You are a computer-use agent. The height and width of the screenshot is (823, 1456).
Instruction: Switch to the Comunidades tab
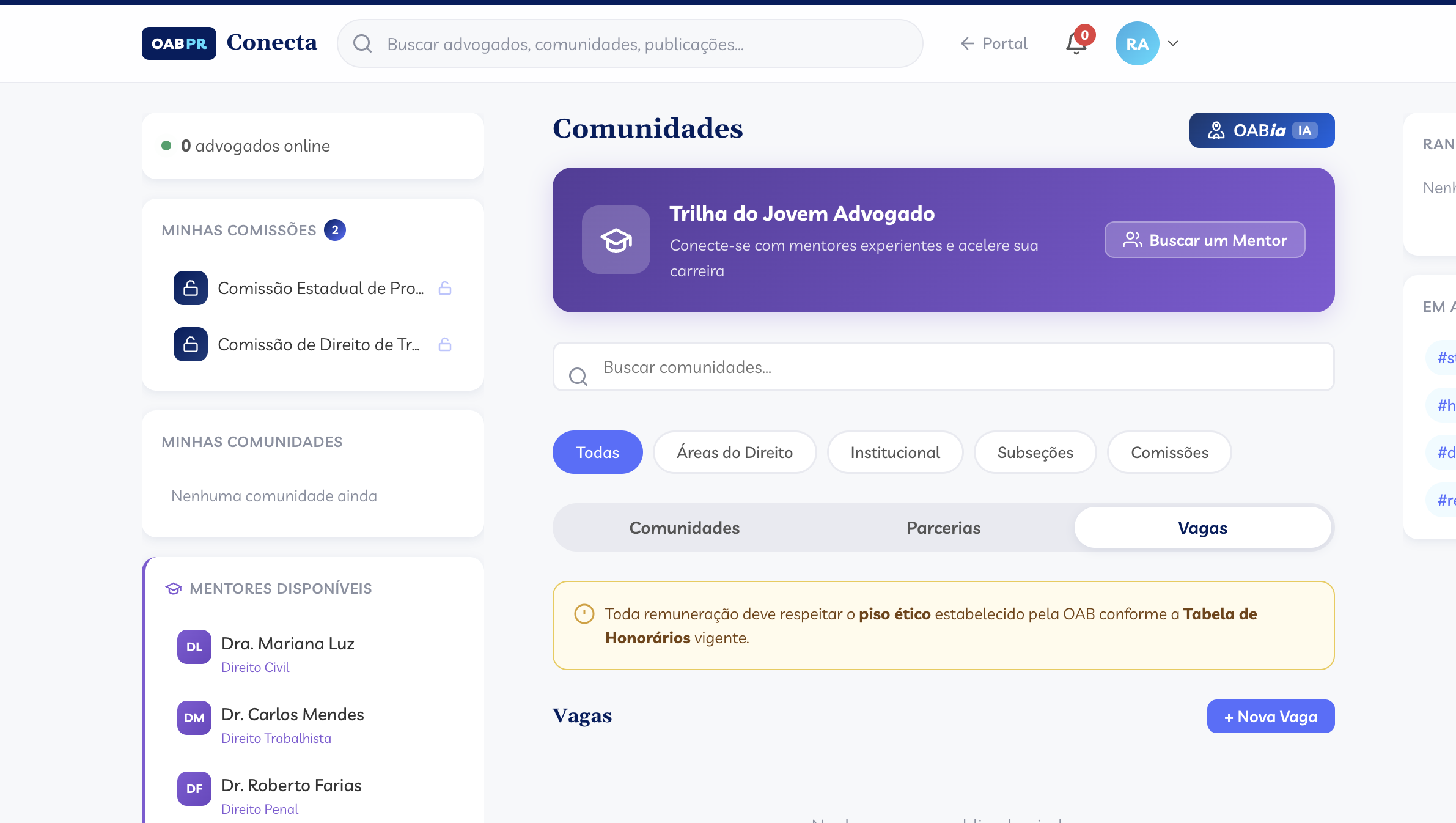[x=684, y=527]
